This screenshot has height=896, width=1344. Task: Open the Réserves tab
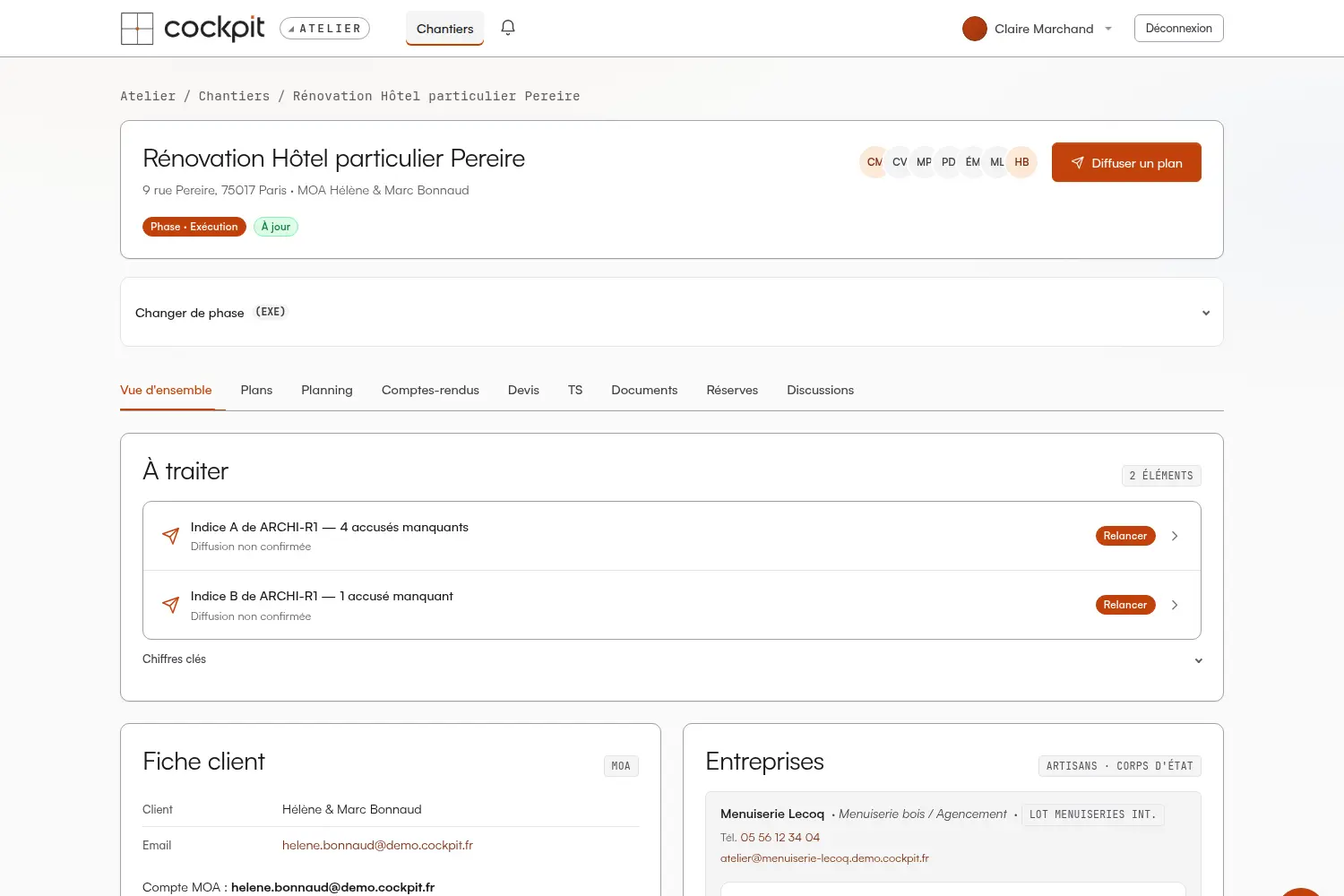732,390
